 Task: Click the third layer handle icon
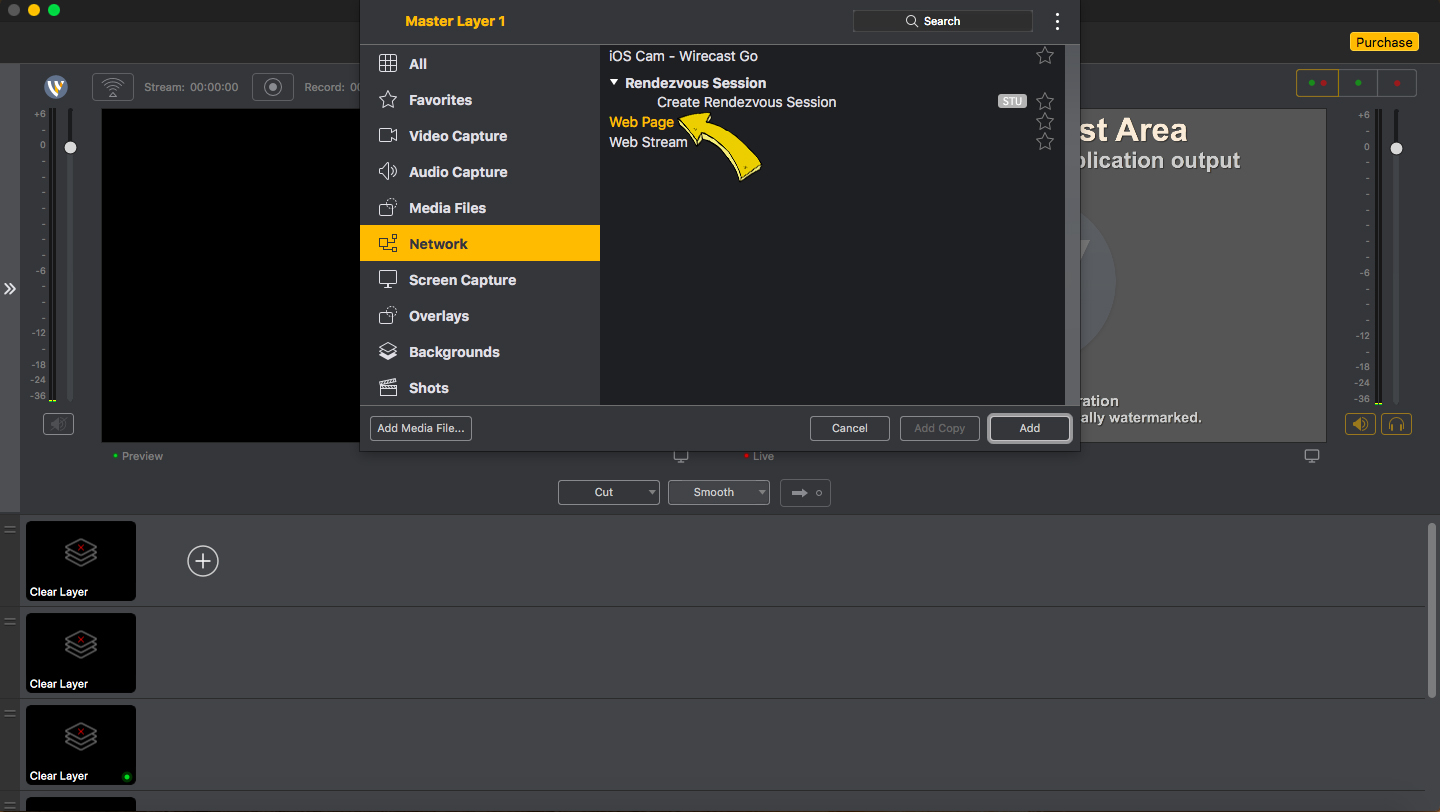pos(10,713)
